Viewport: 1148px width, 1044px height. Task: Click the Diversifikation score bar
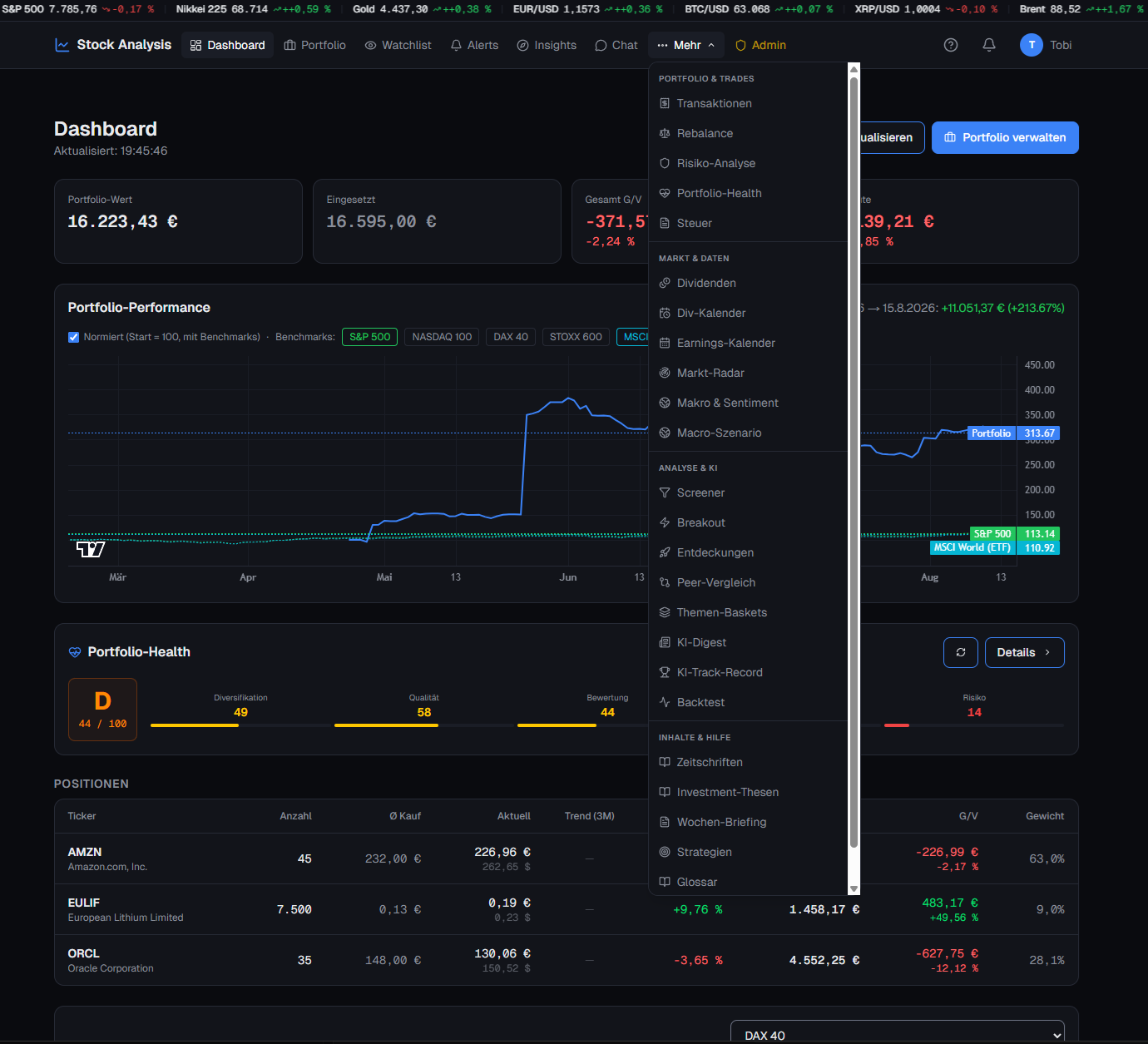point(240,725)
